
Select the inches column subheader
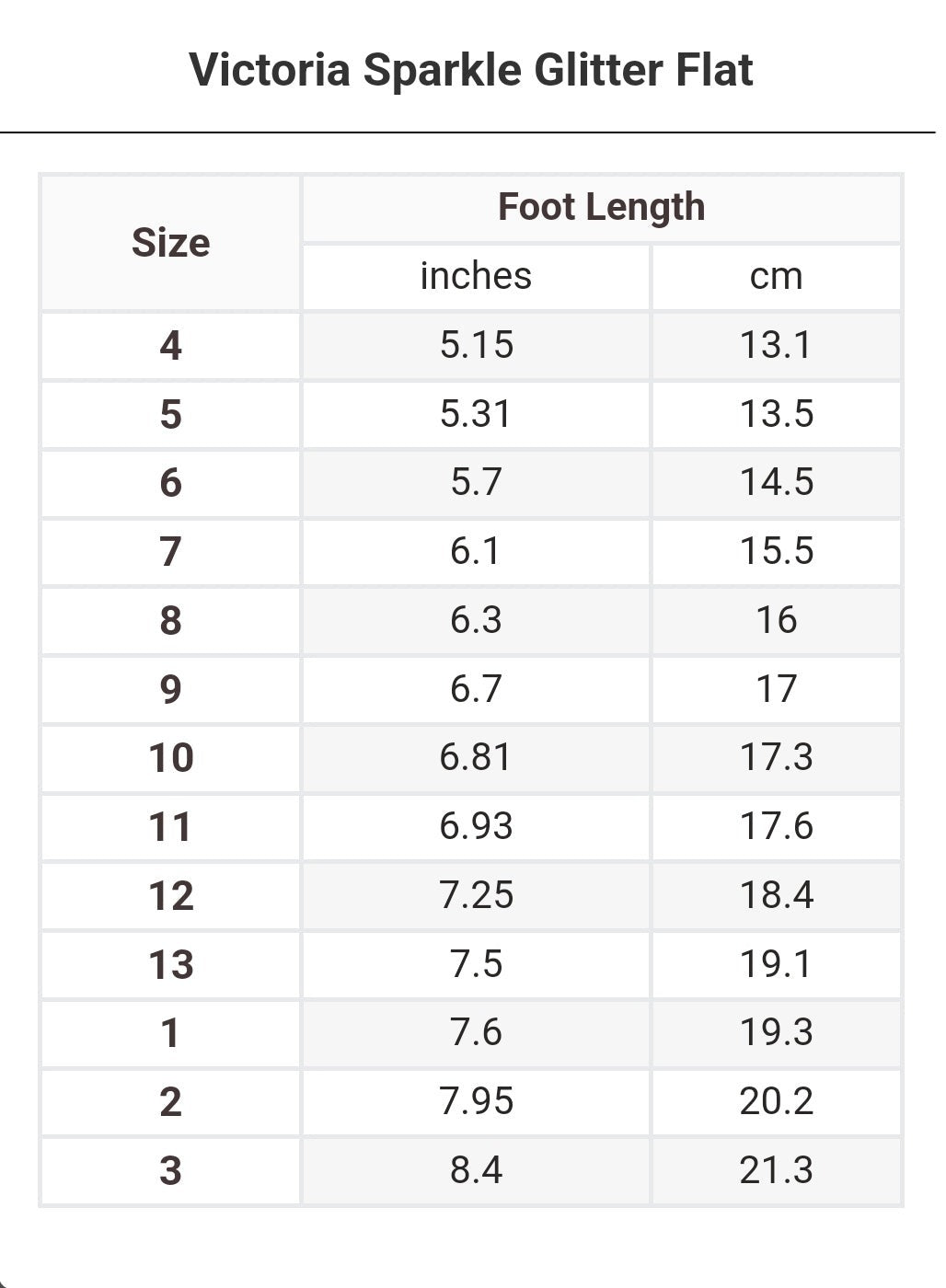476,276
